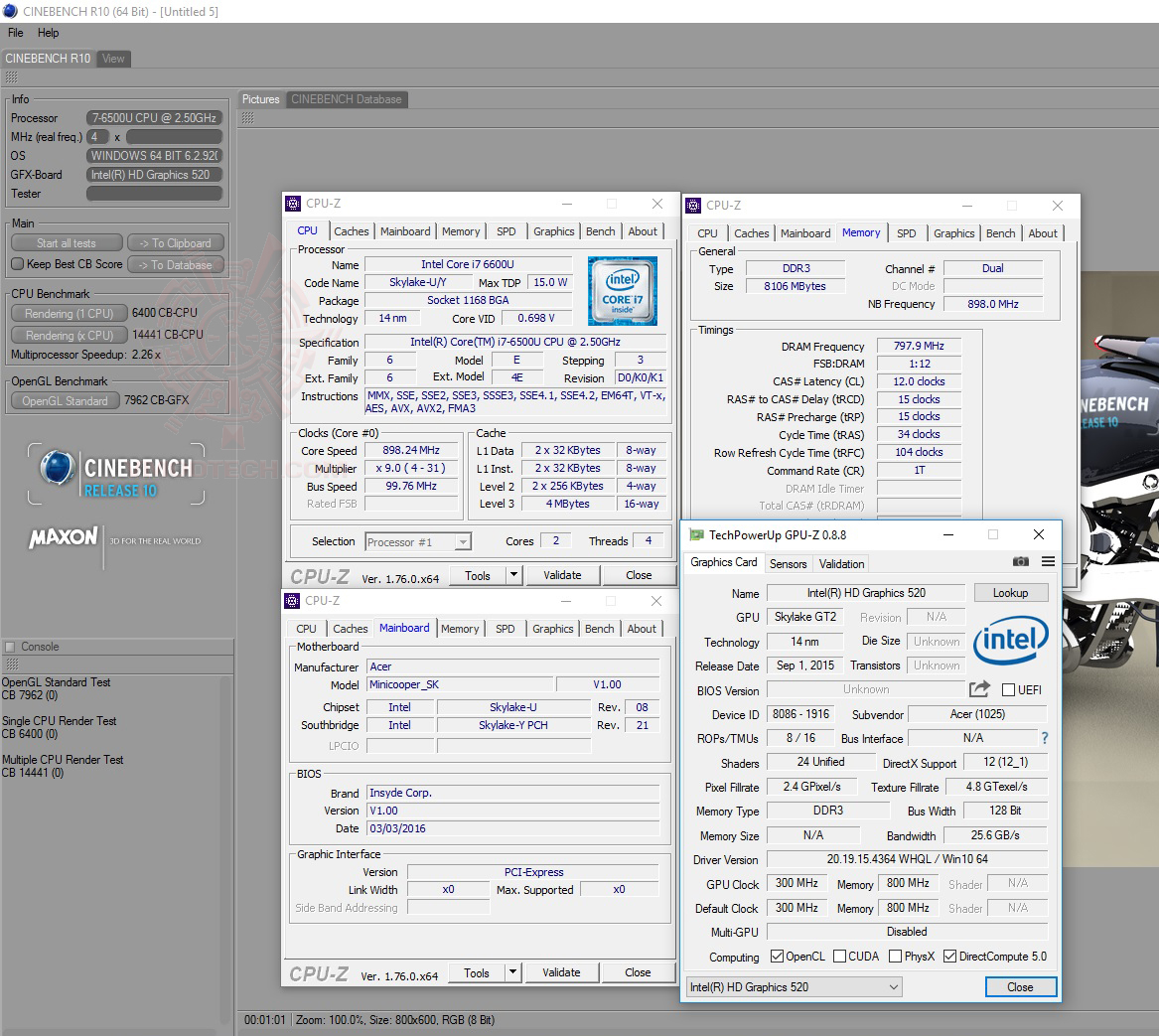Click the To Clipboard button
The width and height of the screenshot is (1159, 1036).
point(175,243)
